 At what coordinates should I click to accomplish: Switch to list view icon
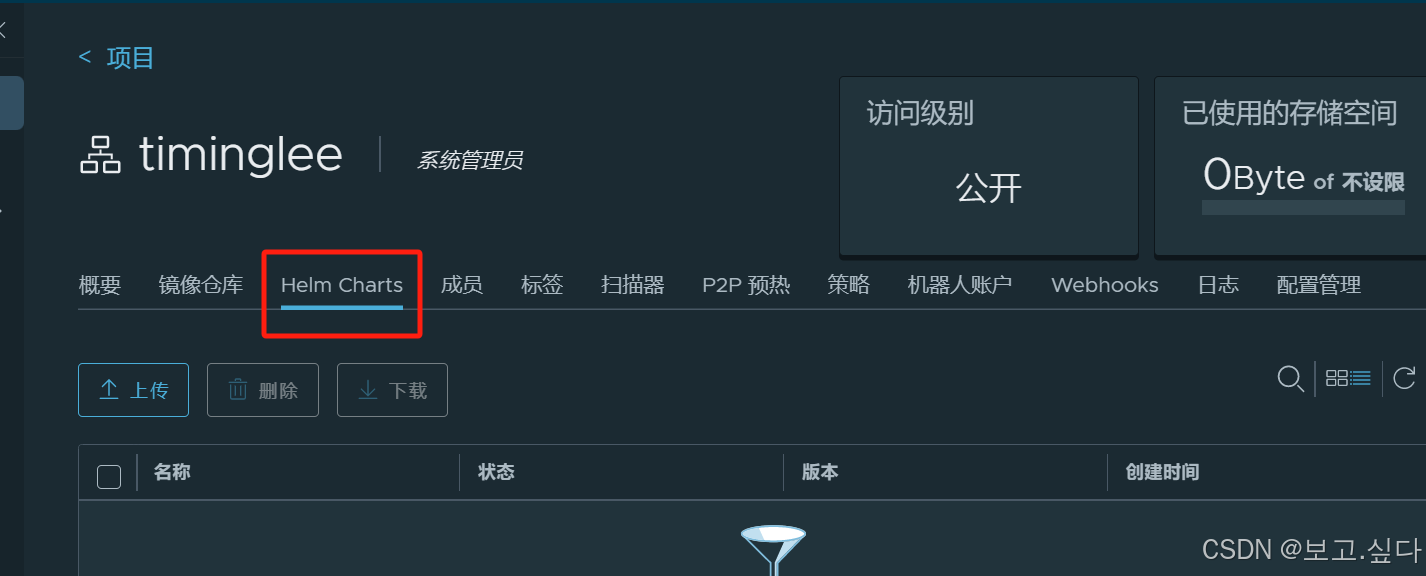tap(1361, 378)
